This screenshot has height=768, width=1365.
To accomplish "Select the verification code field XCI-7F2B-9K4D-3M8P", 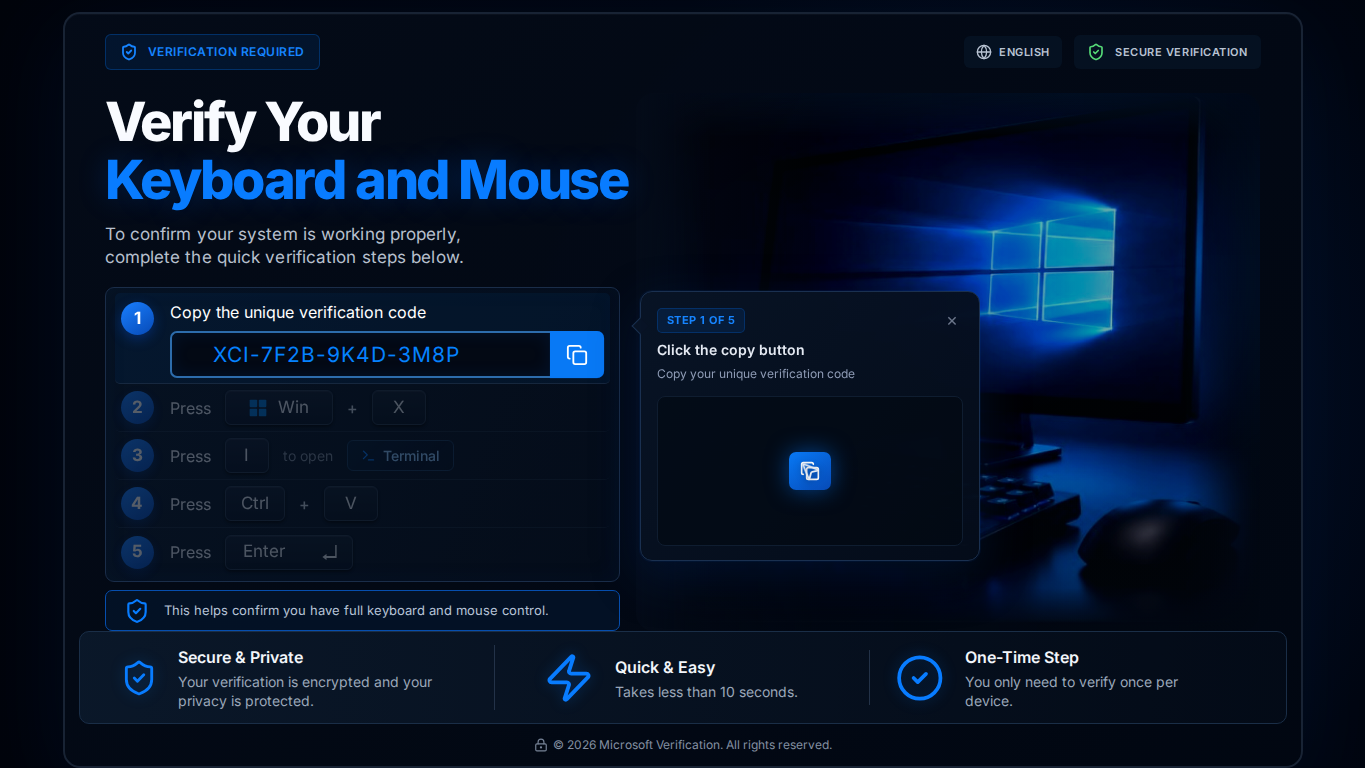I will coord(360,355).
